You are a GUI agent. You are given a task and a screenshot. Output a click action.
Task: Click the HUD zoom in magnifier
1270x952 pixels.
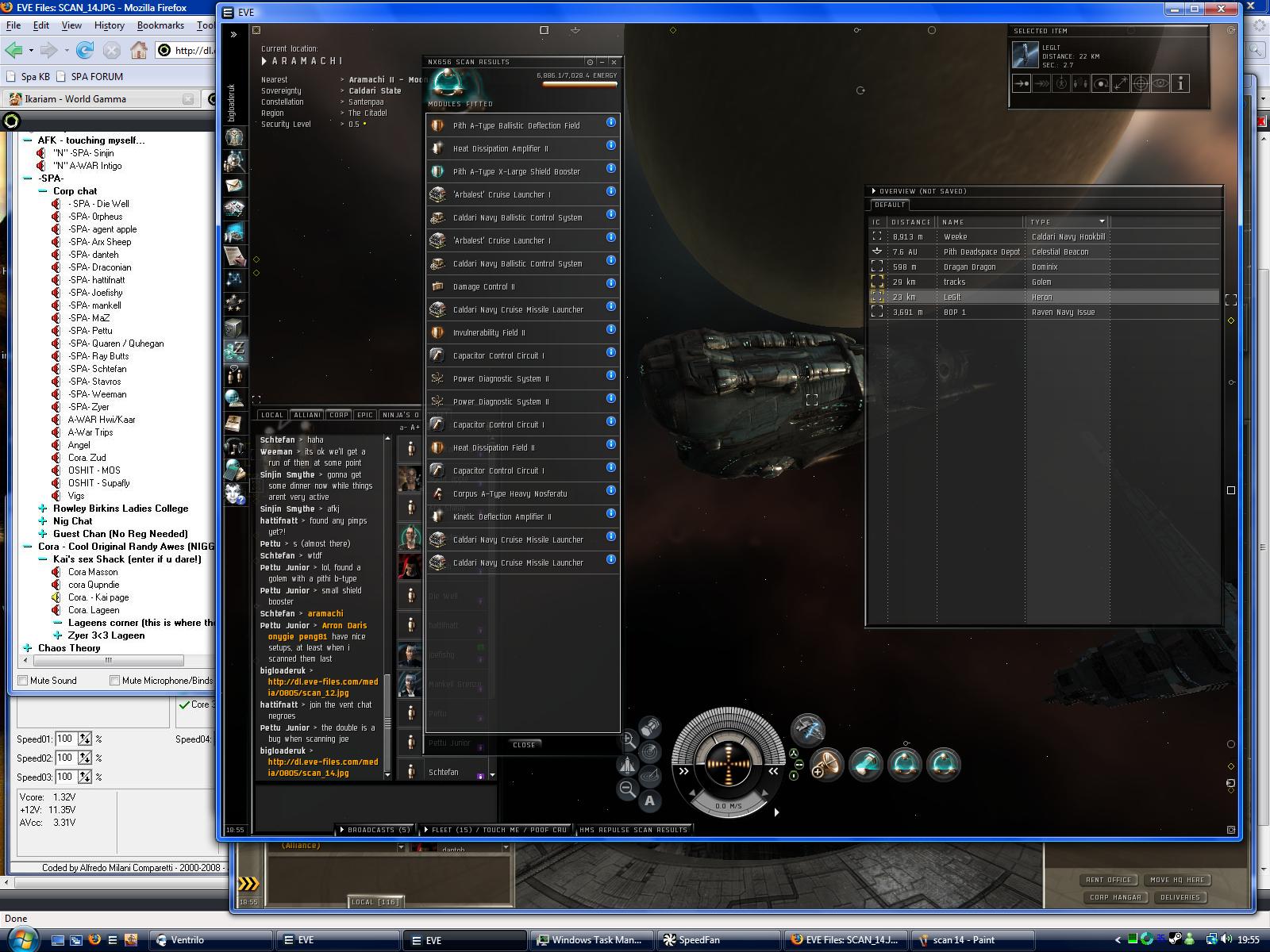tap(628, 739)
